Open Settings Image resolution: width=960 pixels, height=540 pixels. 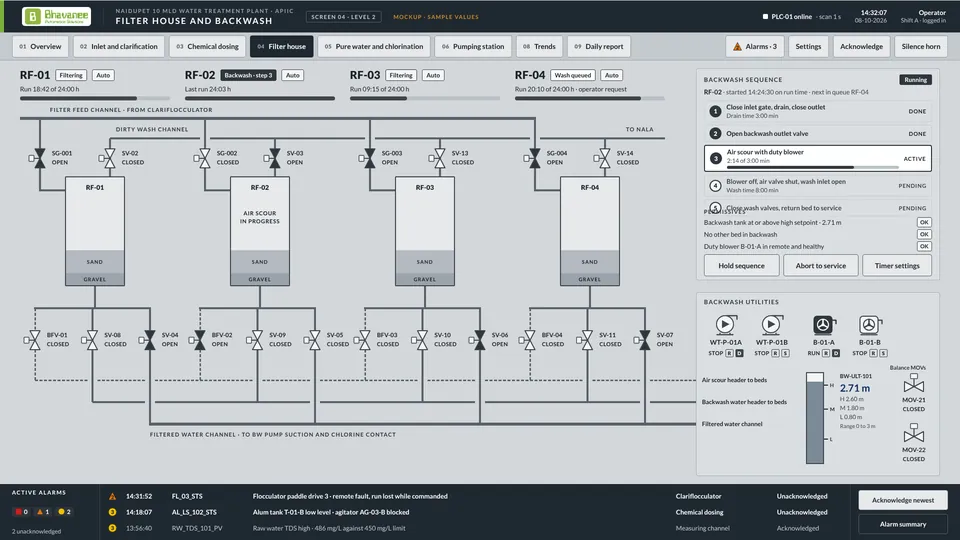pyautogui.click(x=808, y=47)
